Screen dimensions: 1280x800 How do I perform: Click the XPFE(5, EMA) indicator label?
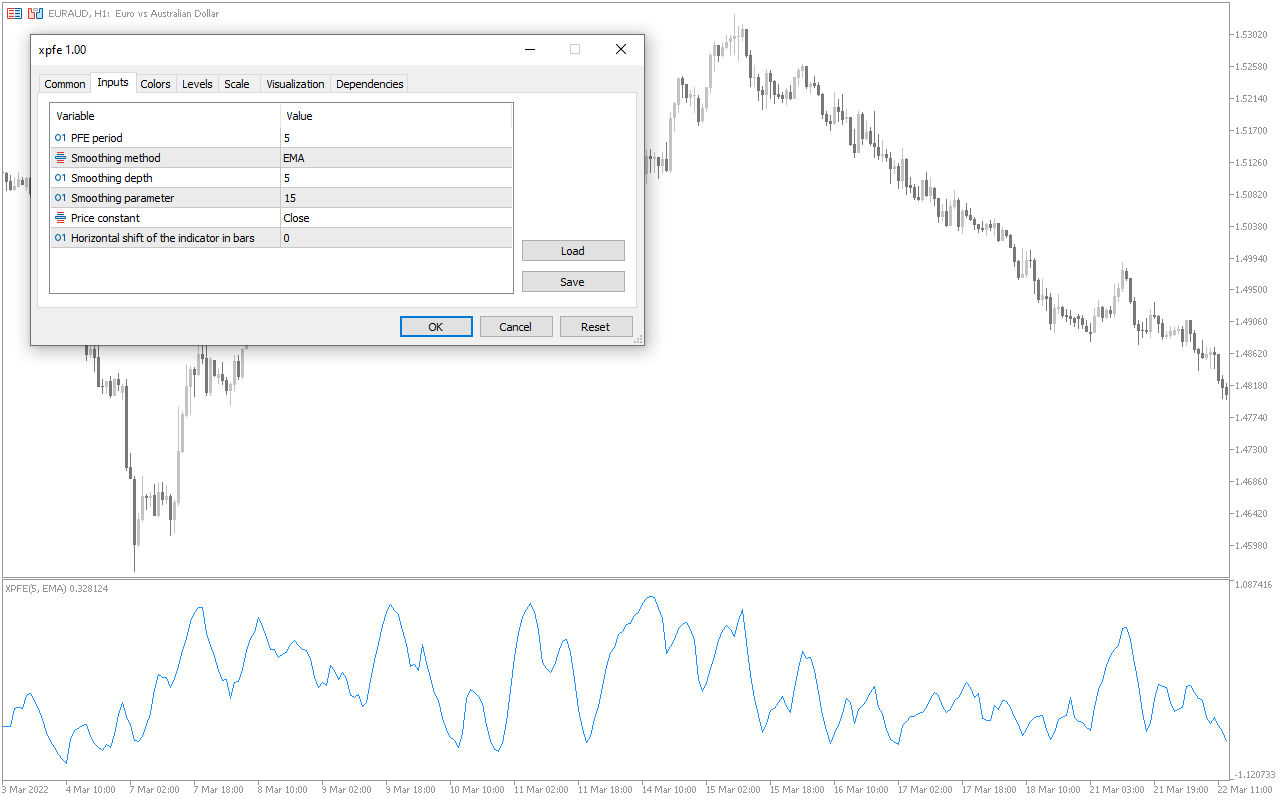coord(57,589)
